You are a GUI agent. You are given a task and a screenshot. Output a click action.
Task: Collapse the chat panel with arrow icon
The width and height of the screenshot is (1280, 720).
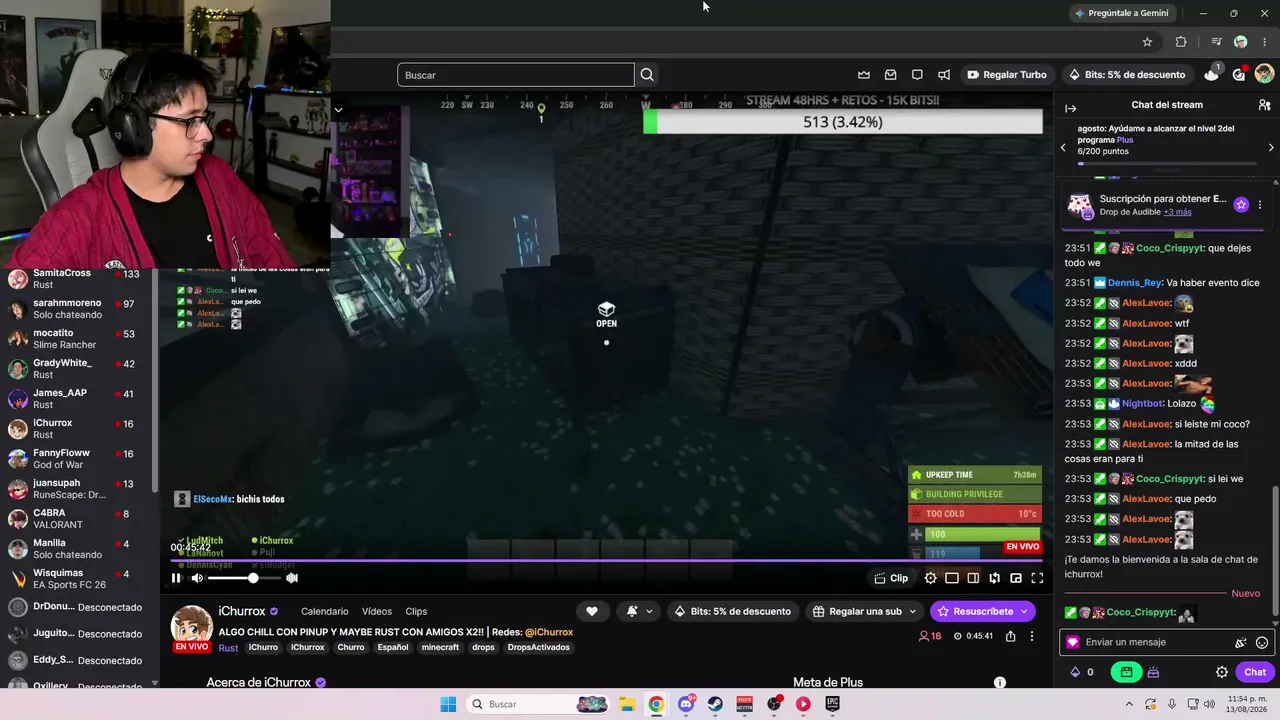(1070, 108)
